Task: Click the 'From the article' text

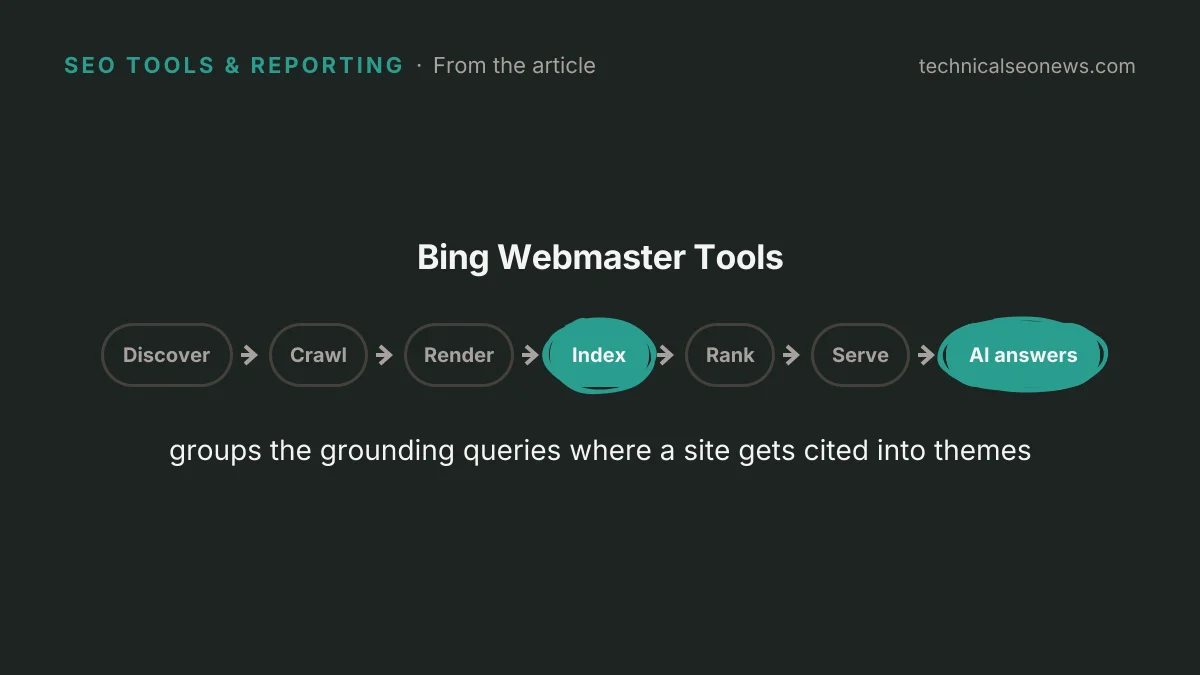Action: pos(514,66)
